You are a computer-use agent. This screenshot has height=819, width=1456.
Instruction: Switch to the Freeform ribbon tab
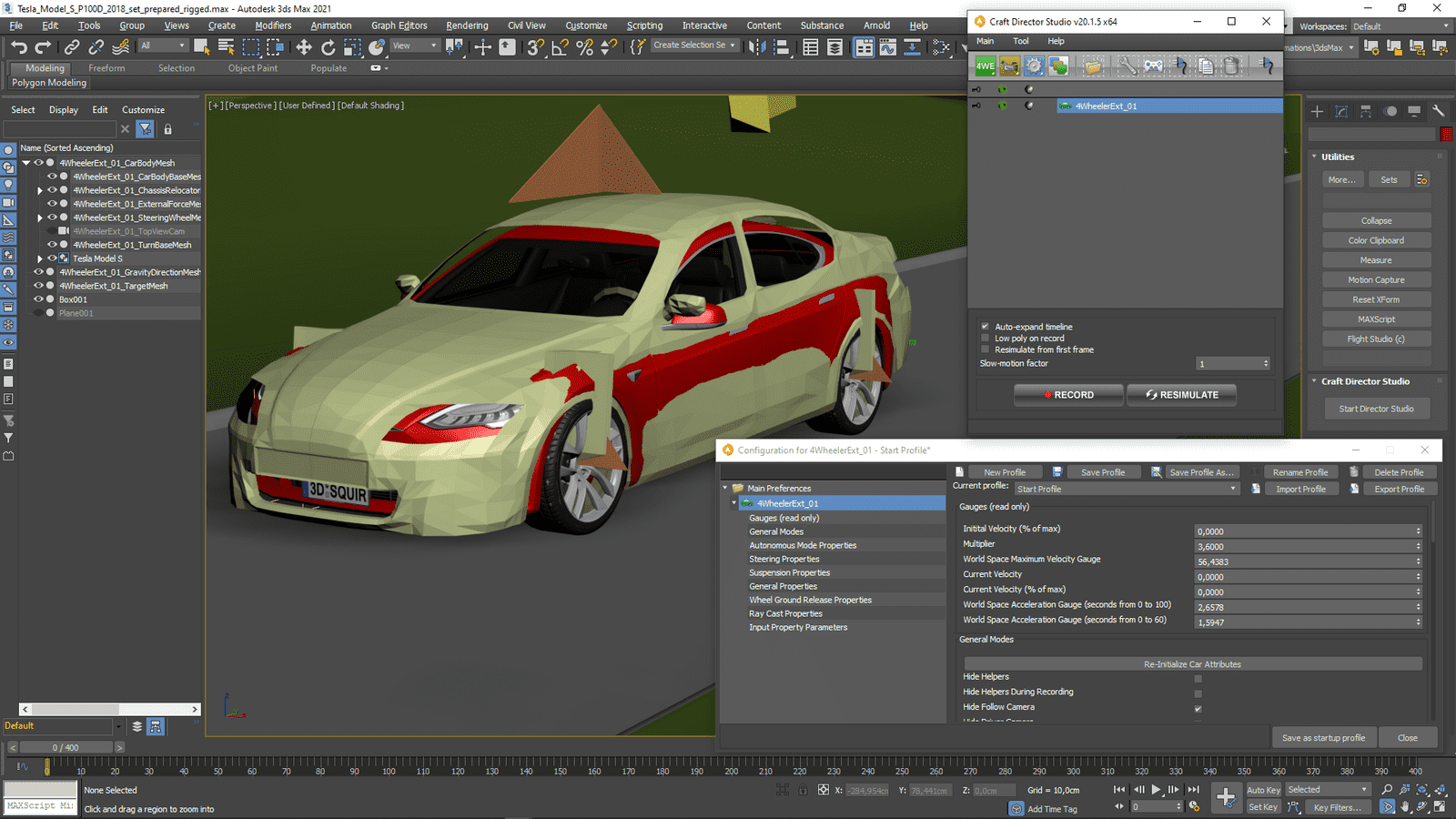(x=106, y=68)
